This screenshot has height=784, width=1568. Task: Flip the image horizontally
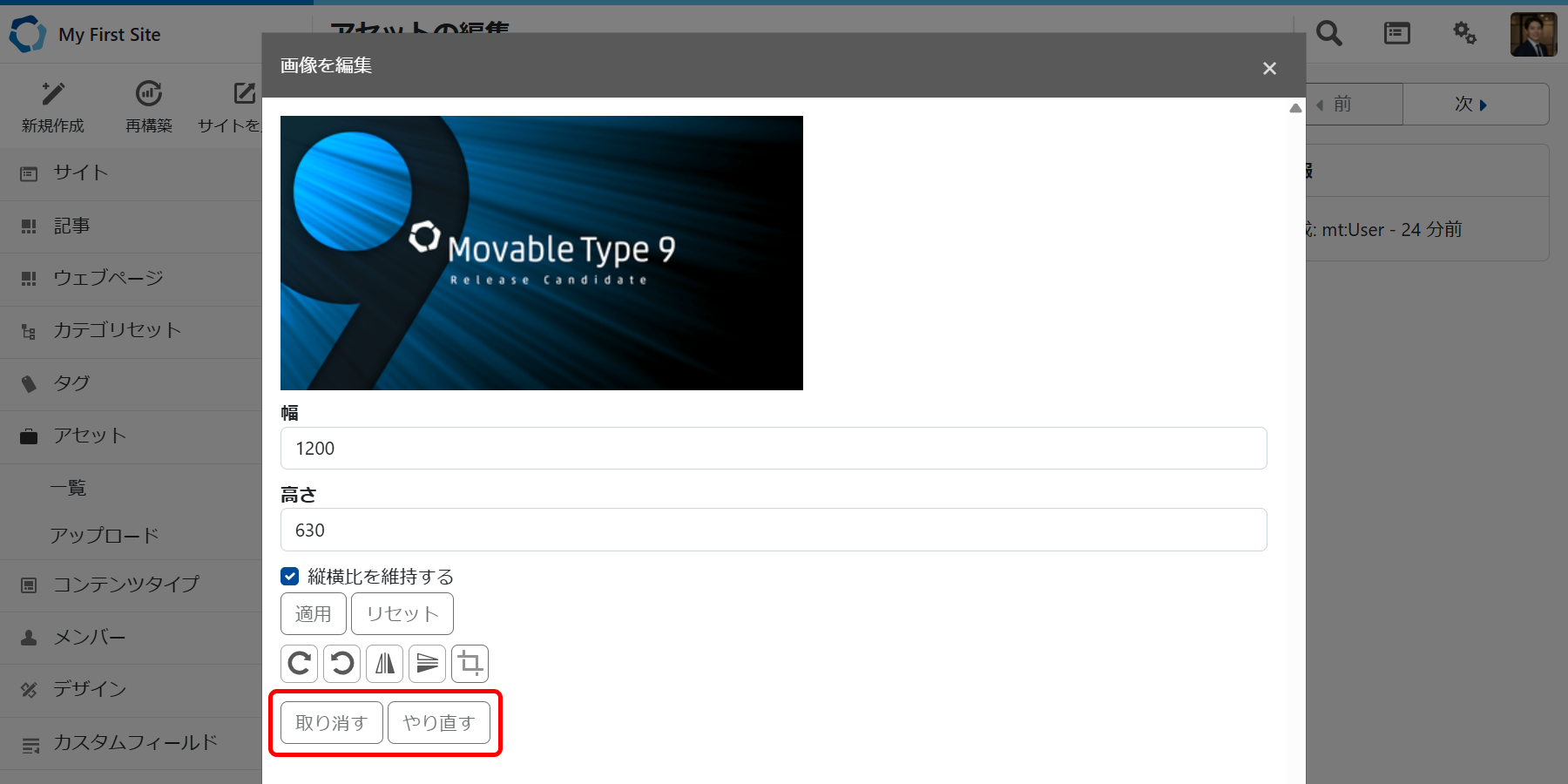point(384,664)
